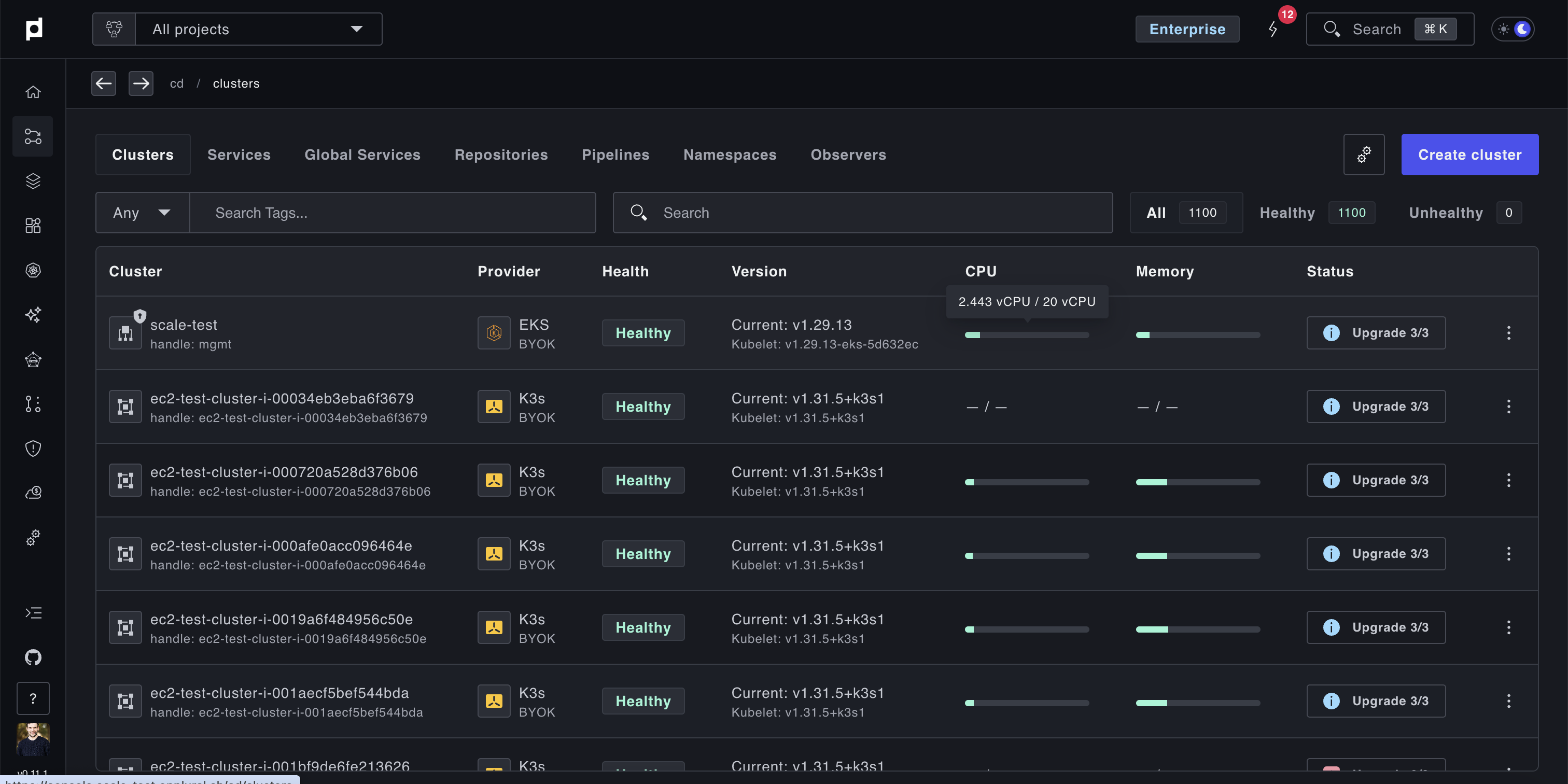Click the Memory usage bar for scale-test
1568x784 pixels.
1198,335
